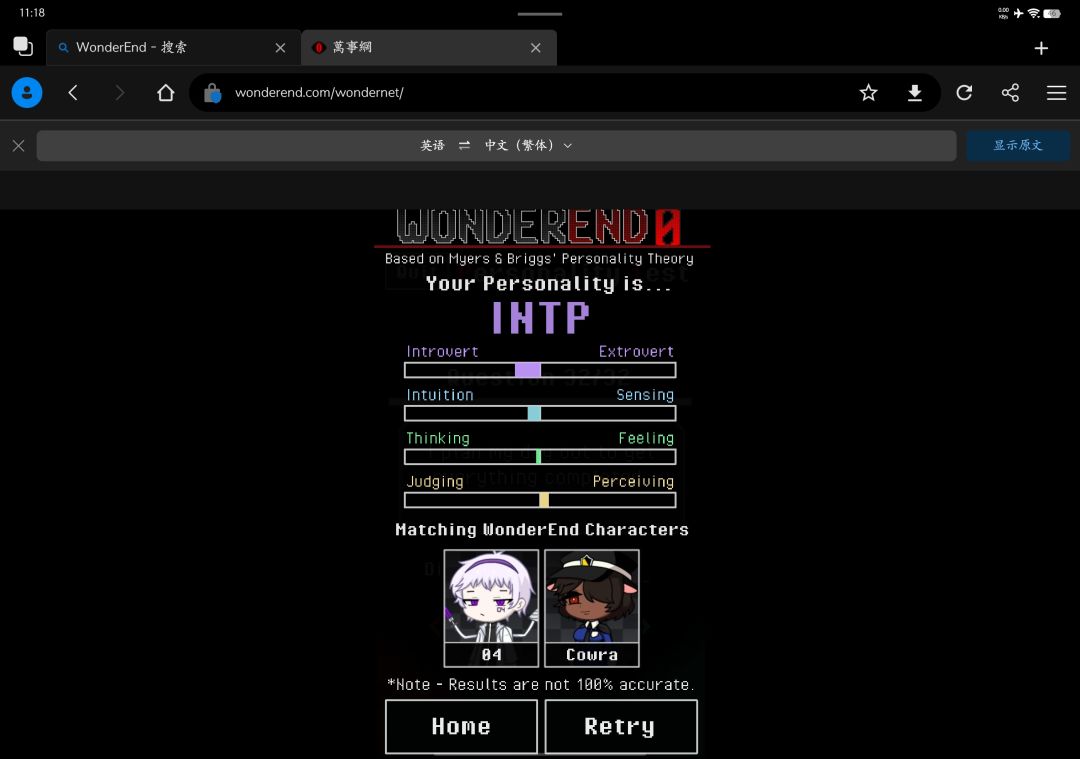
Task: Open the browser hamburger menu
Action: (1057, 92)
